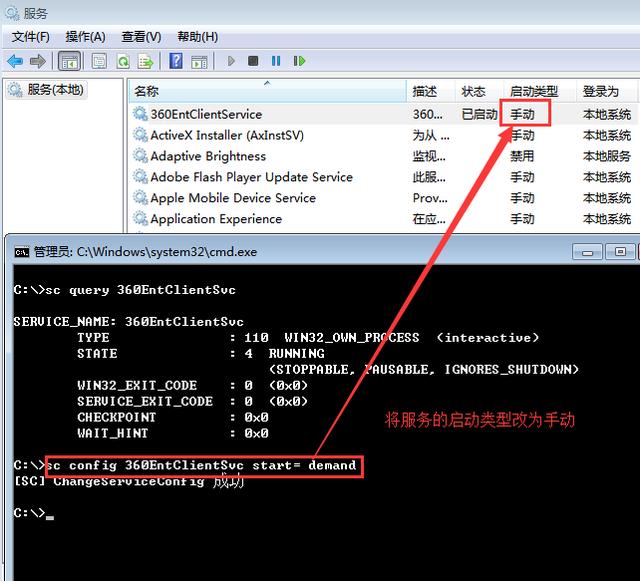Click the Prov... description cell
Image resolution: width=640 pixels, height=581 pixels.
pos(430,198)
